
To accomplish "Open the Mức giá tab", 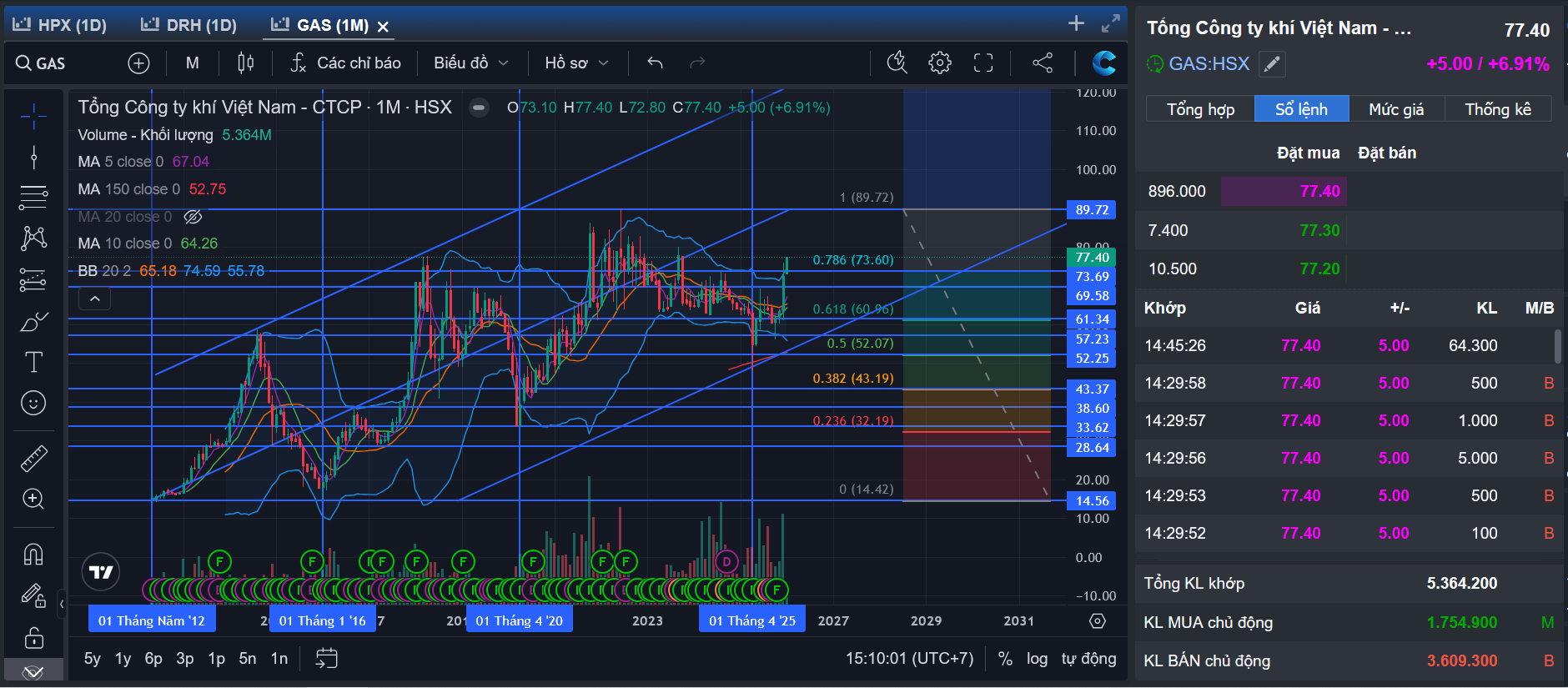I will [x=1396, y=109].
